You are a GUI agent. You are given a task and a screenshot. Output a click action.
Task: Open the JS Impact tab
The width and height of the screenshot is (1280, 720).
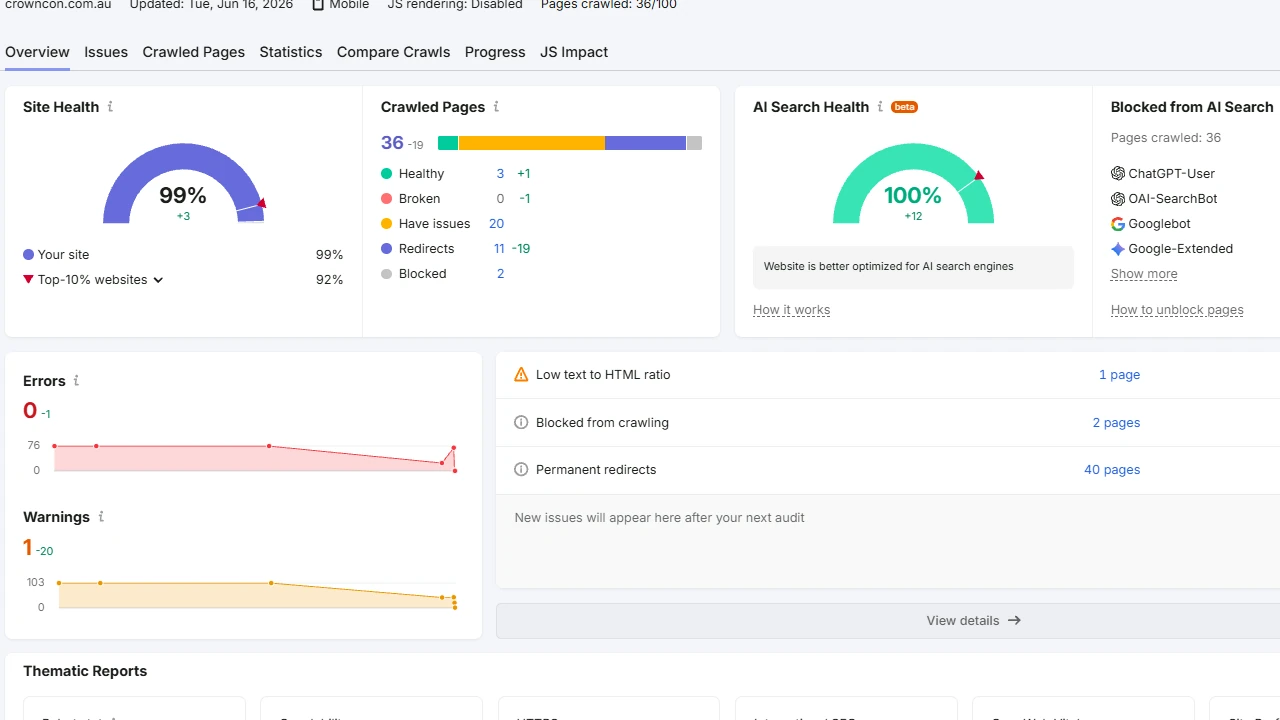tap(574, 52)
